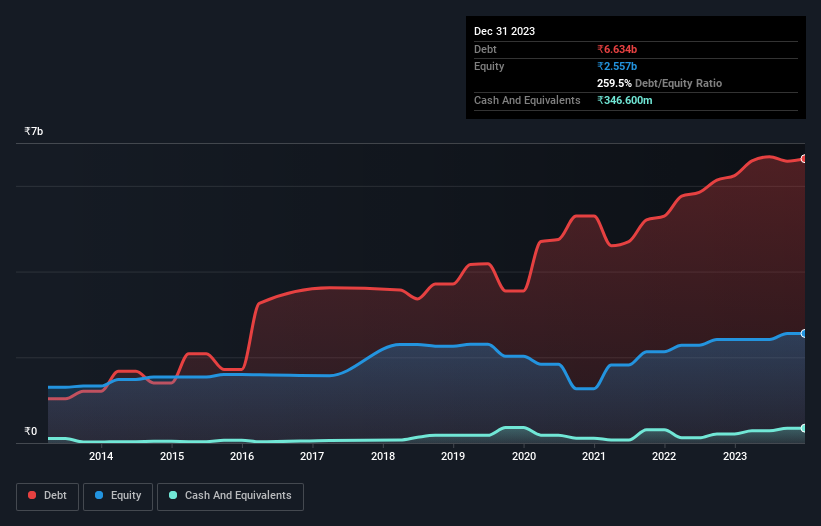Click the 2016 x-axis label
Screen dimensions: 821x526
coord(242,456)
